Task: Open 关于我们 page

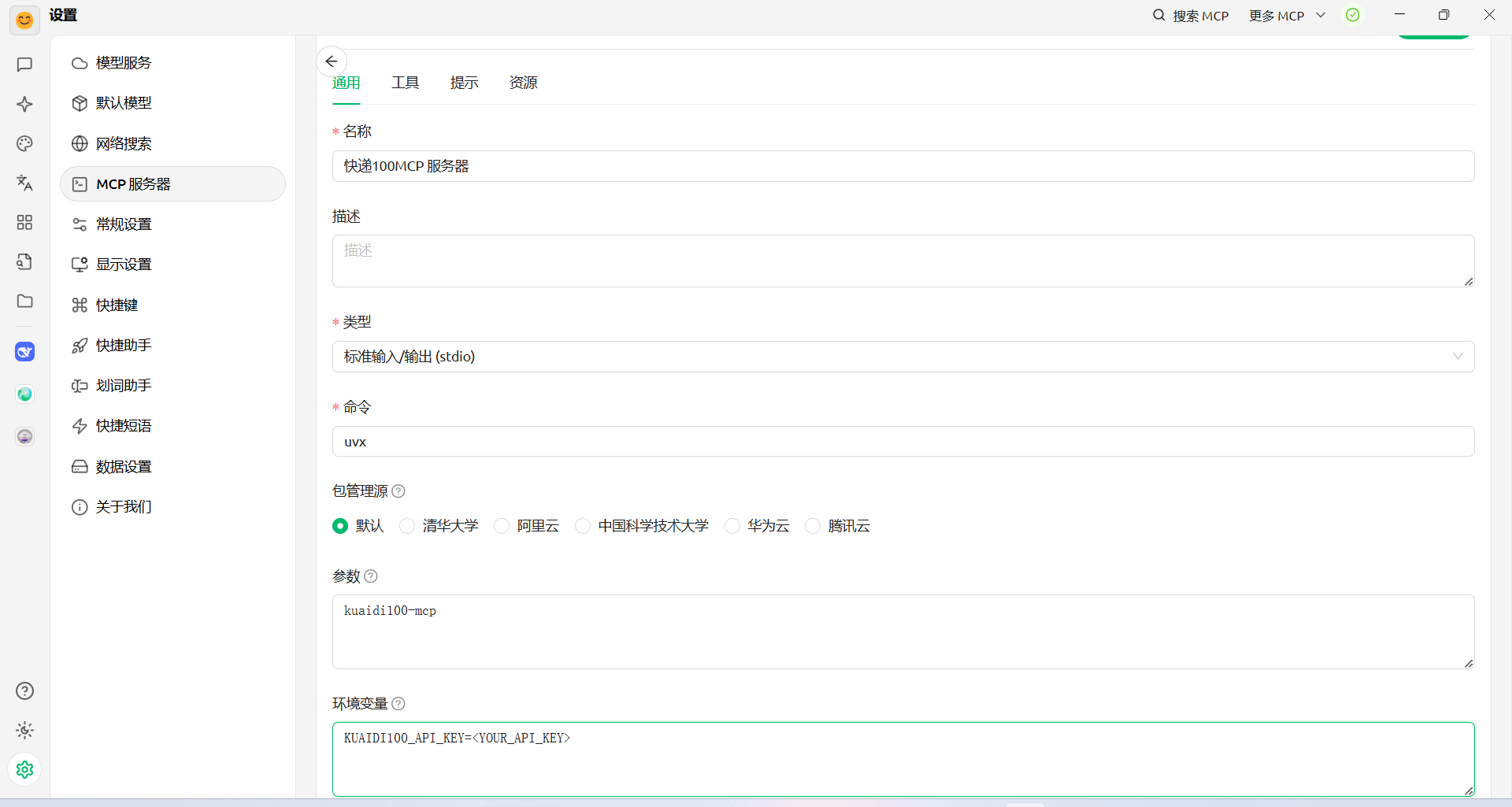Action: [x=172, y=506]
